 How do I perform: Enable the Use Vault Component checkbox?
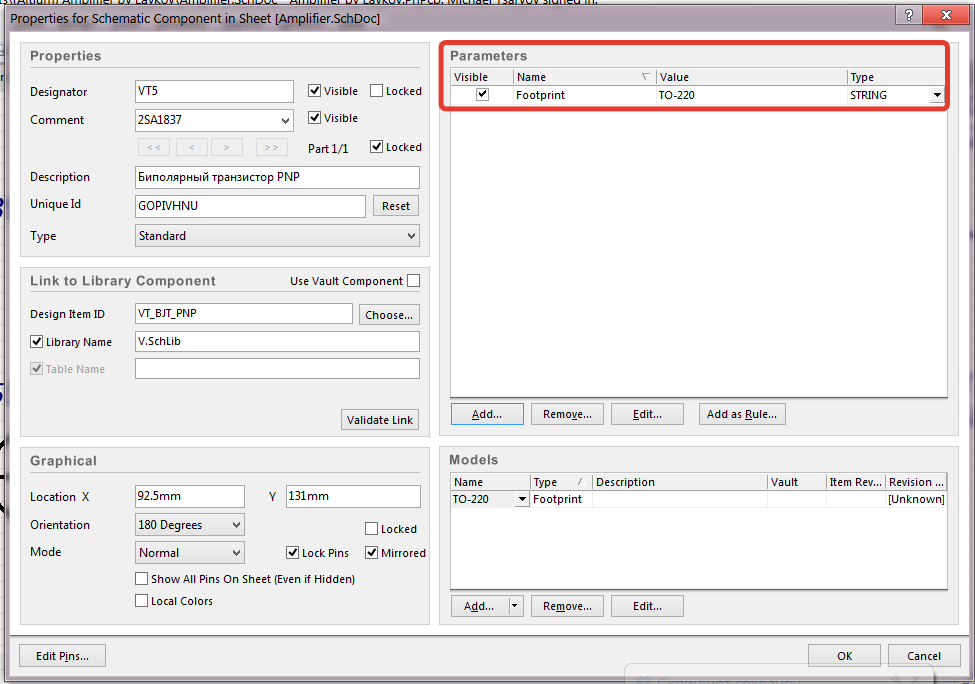[413, 281]
